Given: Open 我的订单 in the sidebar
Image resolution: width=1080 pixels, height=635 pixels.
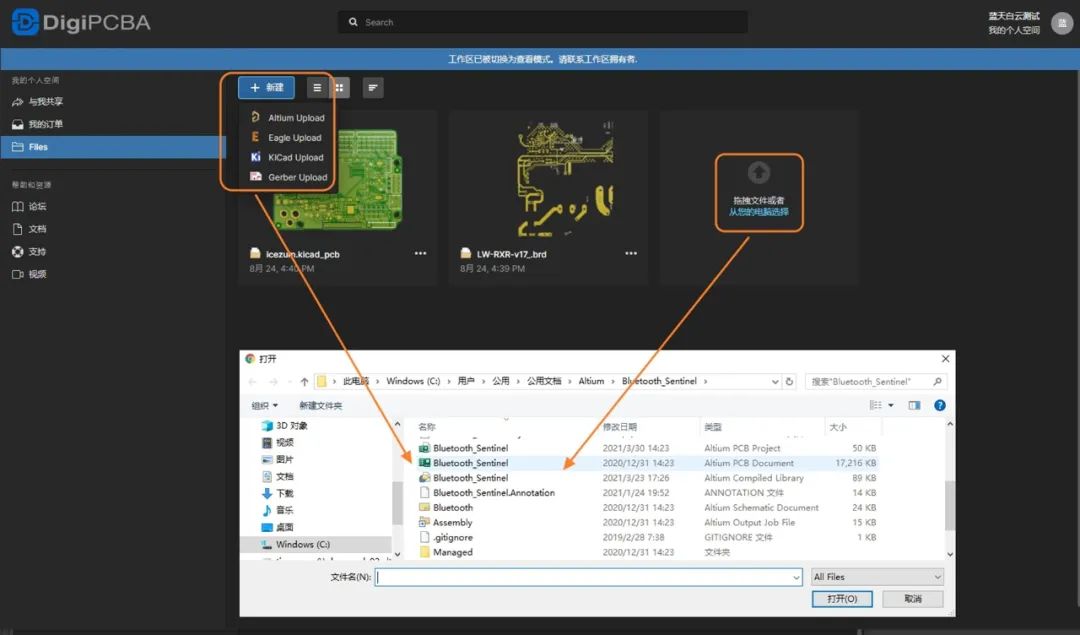Looking at the screenshot, I should (38, 124).
